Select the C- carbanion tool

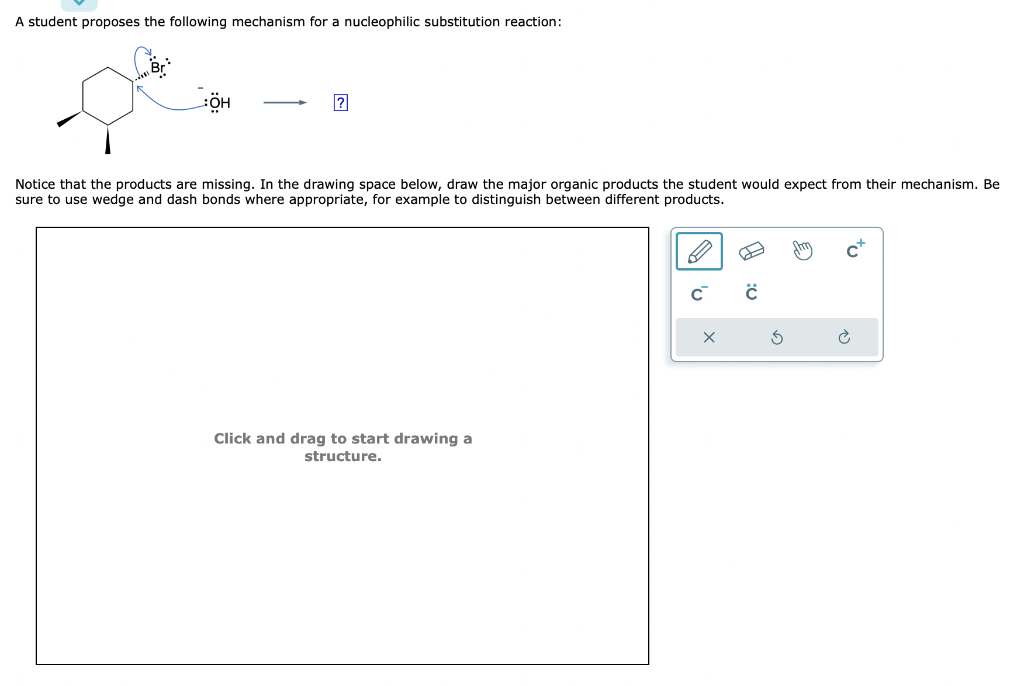tap(697, 292)
